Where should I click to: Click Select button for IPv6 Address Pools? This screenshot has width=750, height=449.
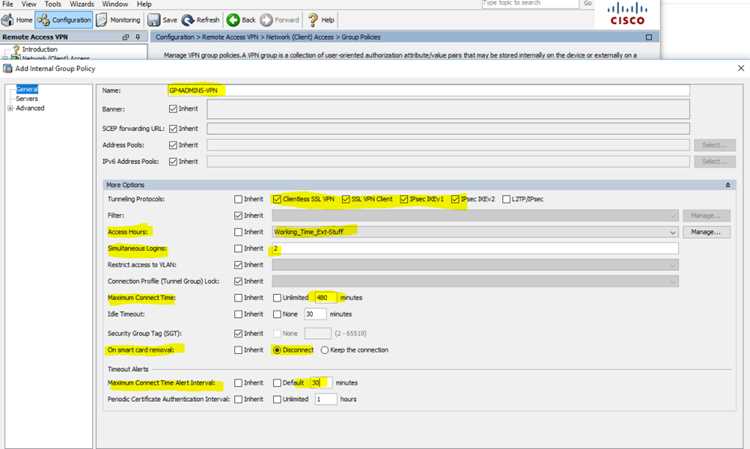[715, 162]
